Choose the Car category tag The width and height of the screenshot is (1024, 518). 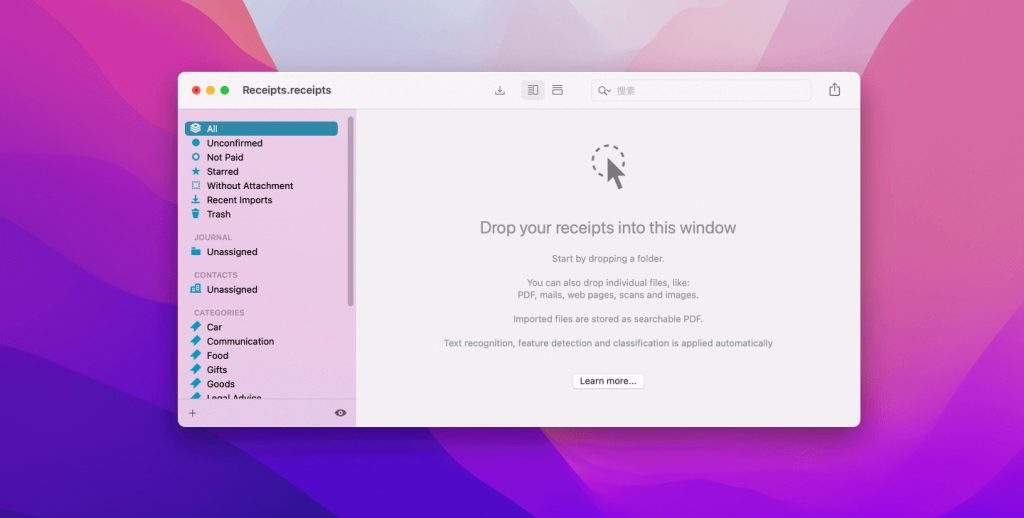pos(214,327)
